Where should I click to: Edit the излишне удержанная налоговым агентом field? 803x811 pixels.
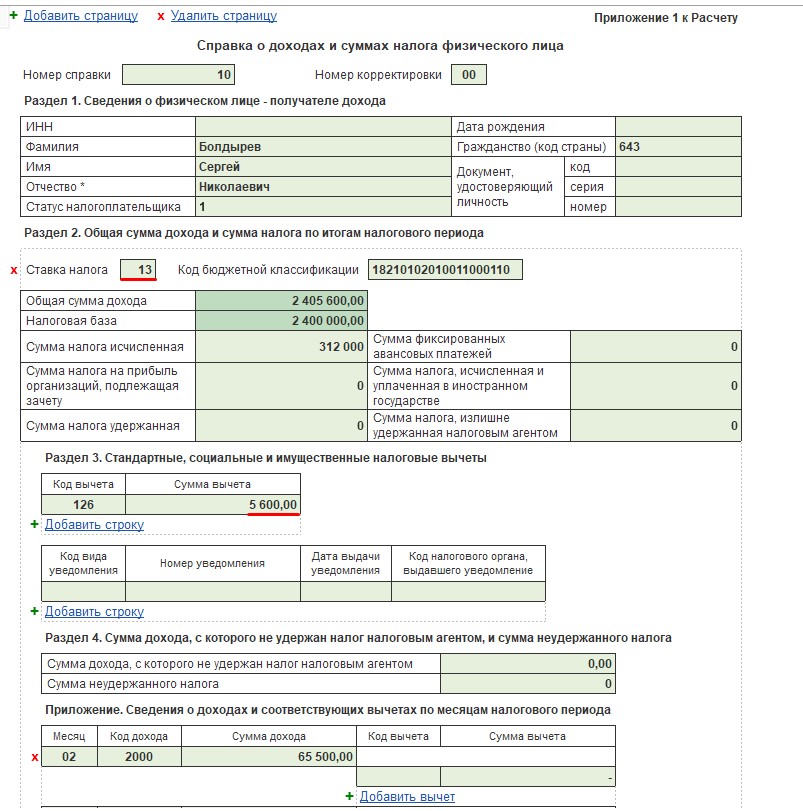(656, 426)
